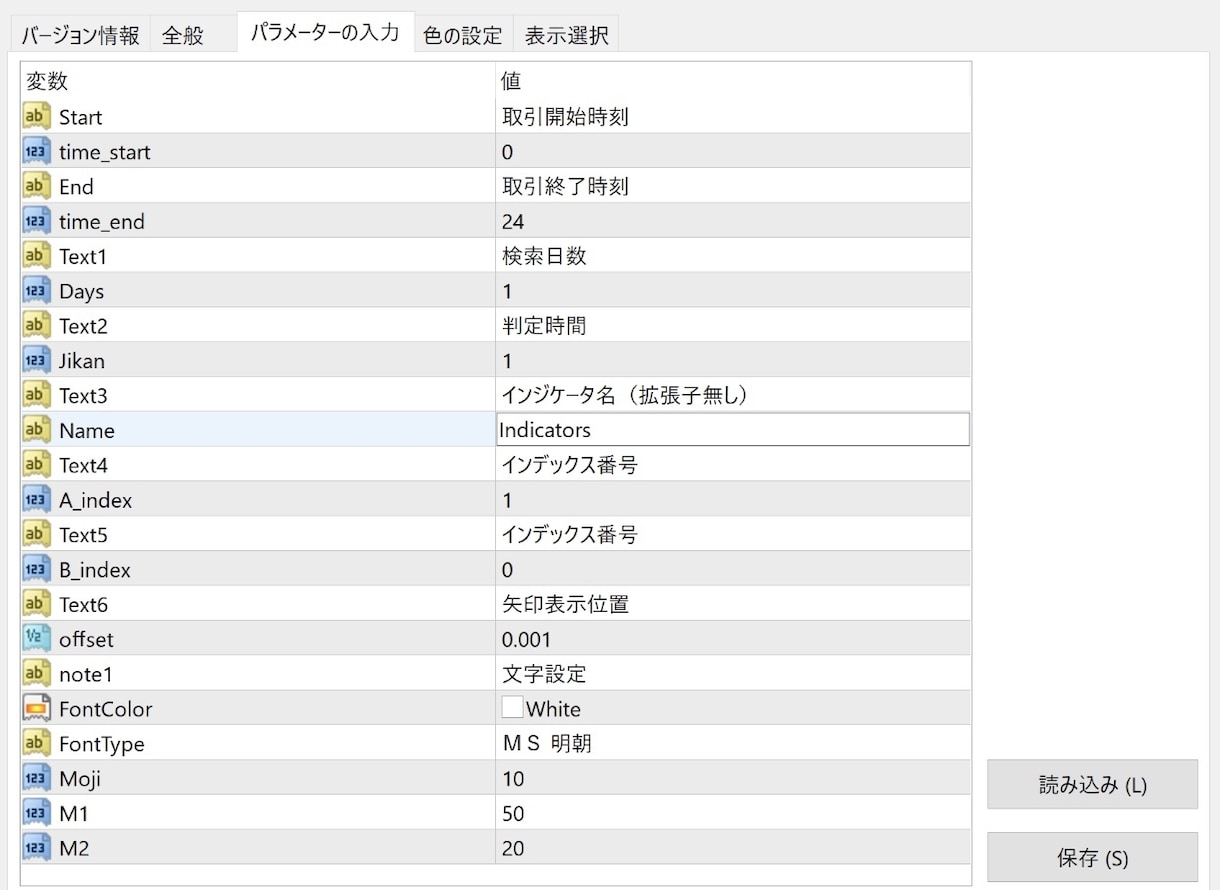Switch to the 表示選択 tab
This screenshot has height=890, width=1220.
567,35
